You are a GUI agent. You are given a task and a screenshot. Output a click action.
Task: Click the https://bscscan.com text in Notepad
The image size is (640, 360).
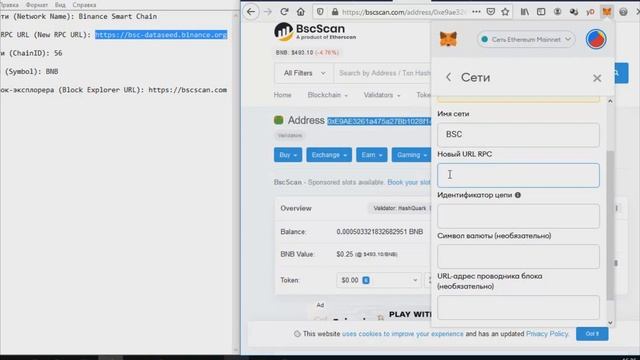pos(187,90)
